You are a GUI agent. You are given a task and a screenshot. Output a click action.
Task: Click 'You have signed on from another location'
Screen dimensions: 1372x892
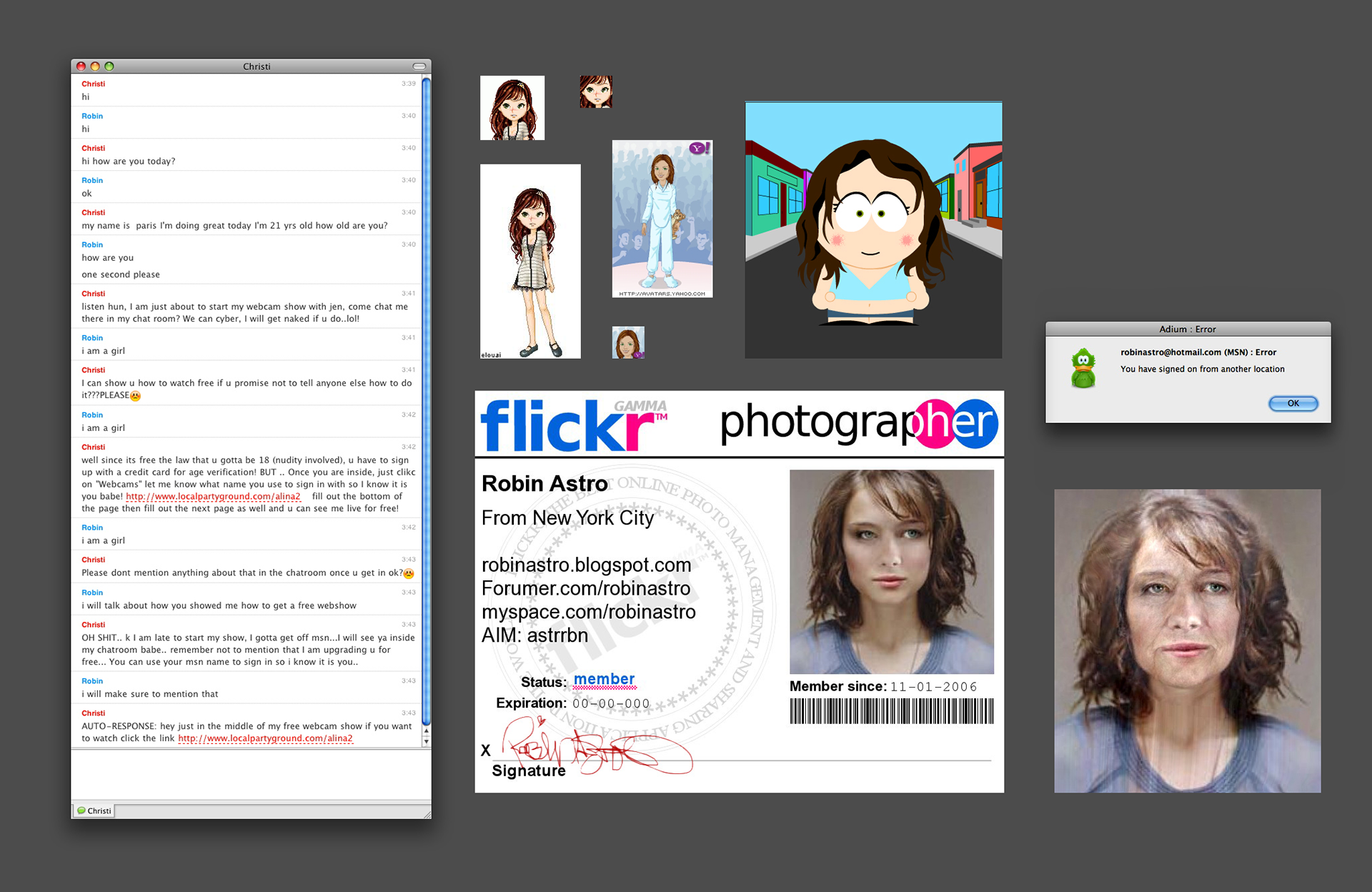1203,370
